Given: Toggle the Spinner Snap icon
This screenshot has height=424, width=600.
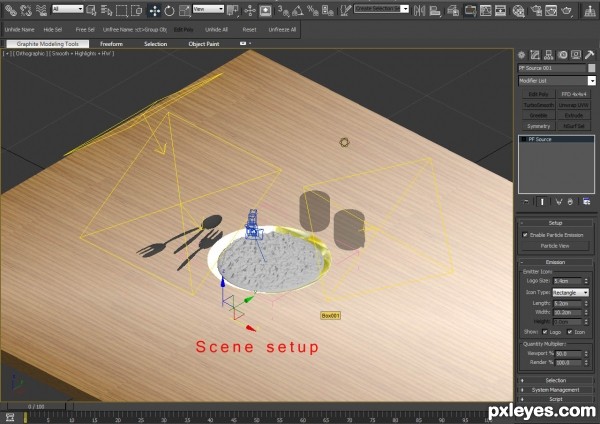Looking at the screenshot, I should pyautogui.click(x=328, y=10).
